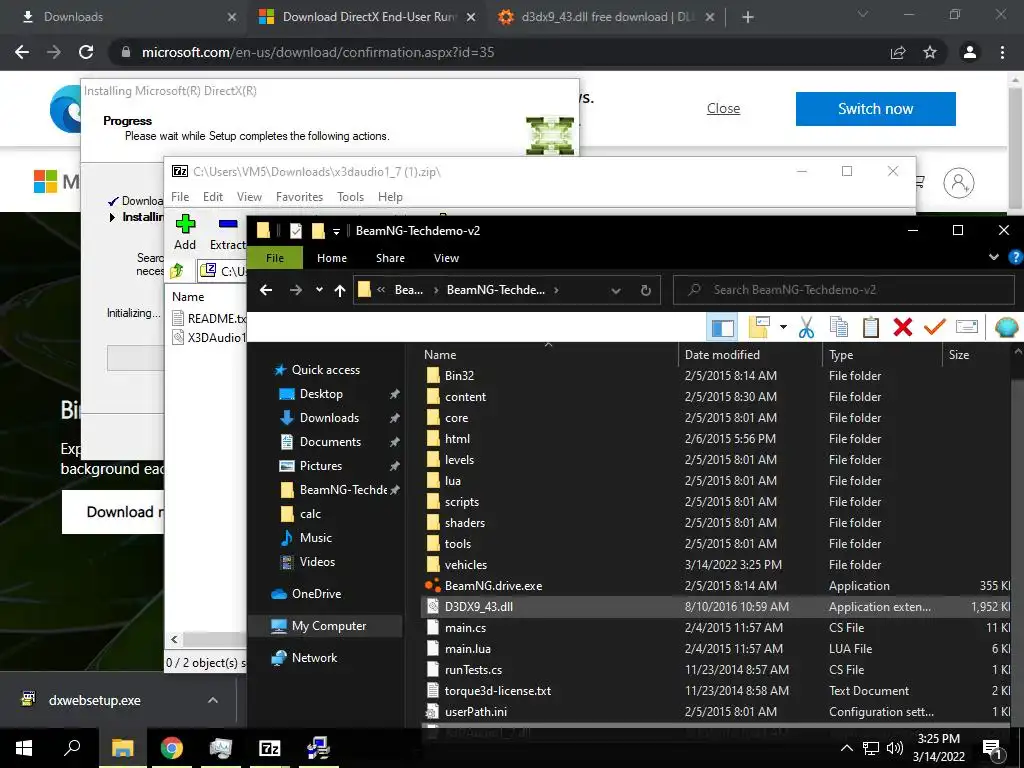Expand the Explorer ribbon chevron

pos(993,257)
